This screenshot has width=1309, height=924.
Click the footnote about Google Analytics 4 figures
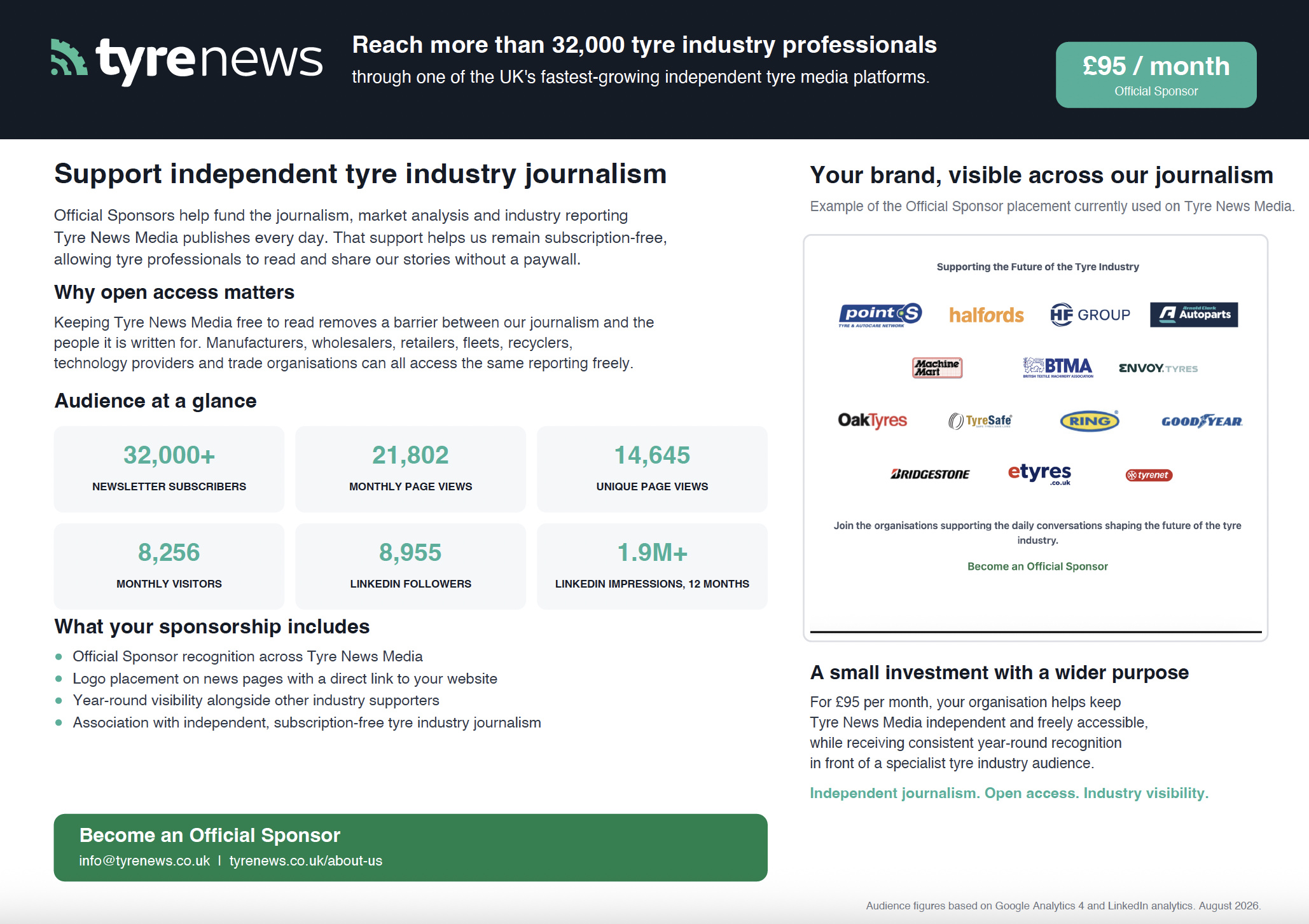(x=1063, y=906)
